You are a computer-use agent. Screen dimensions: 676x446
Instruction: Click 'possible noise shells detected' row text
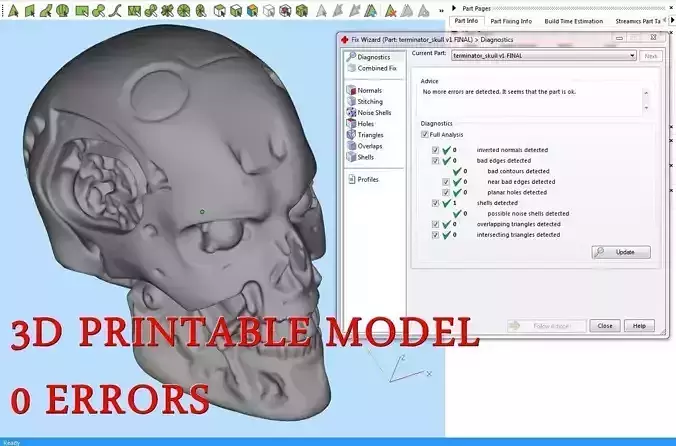tap(528, 214)
